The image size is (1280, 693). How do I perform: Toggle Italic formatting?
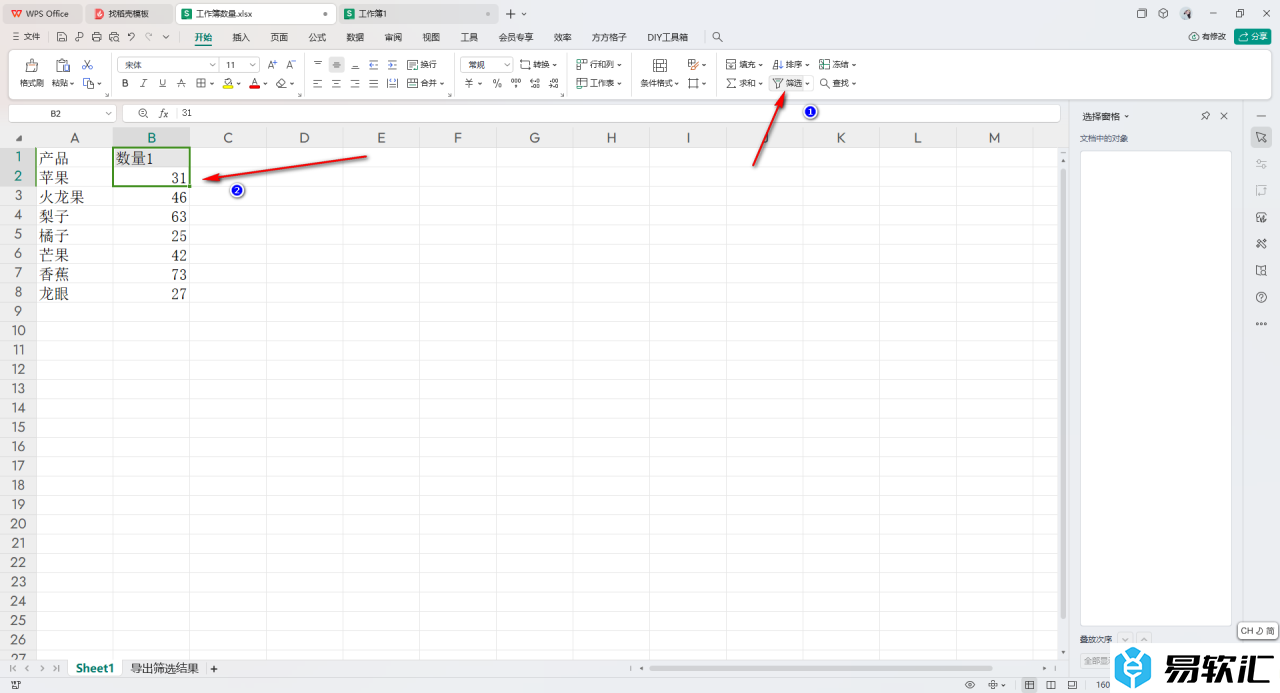[143, 83]
